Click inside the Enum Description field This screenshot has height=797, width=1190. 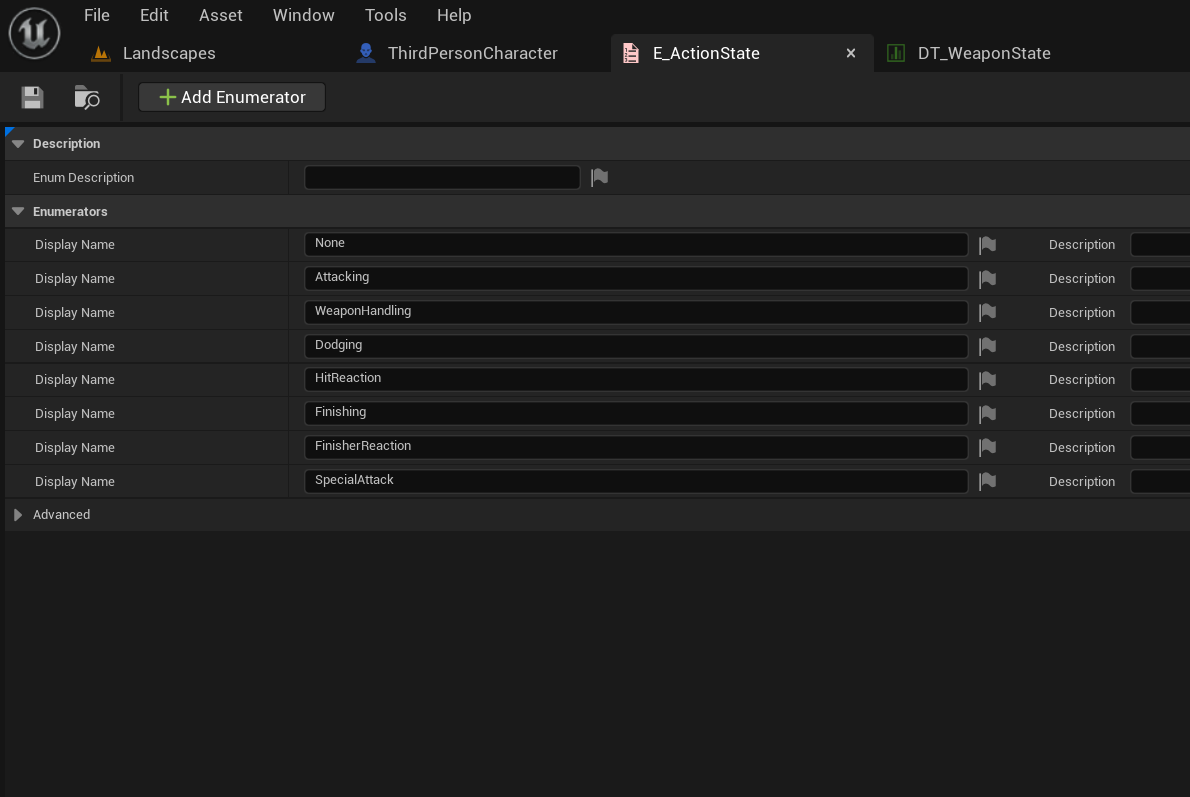(442, 176)
